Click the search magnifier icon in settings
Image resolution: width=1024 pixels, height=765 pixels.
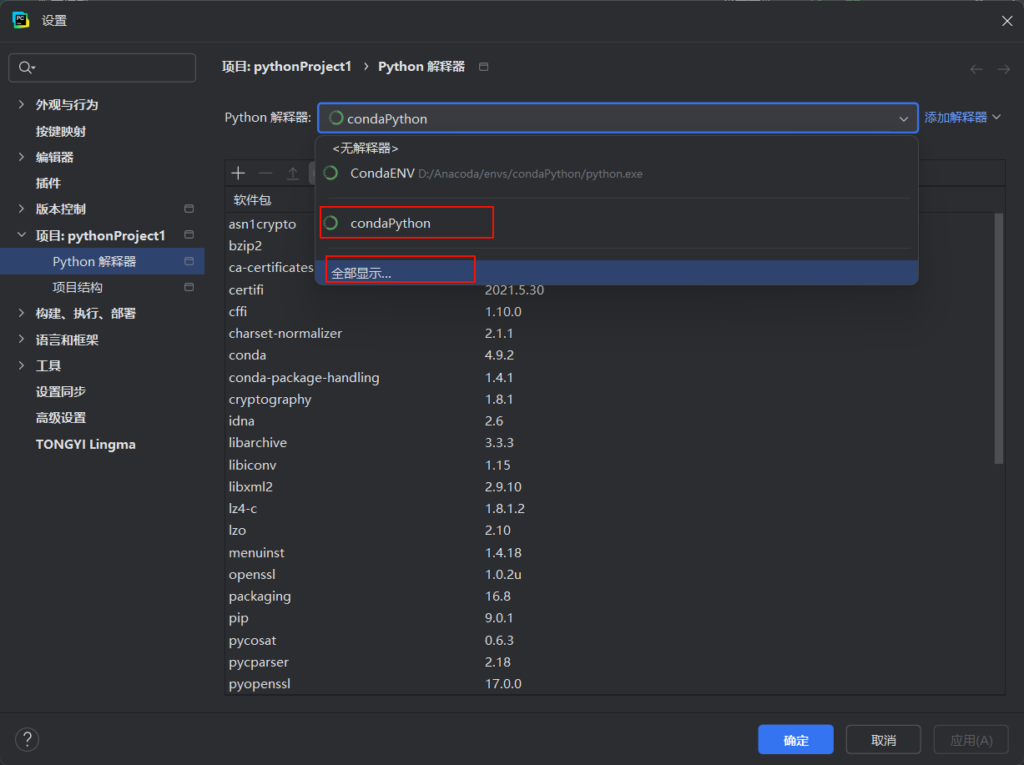click(26, 67)
